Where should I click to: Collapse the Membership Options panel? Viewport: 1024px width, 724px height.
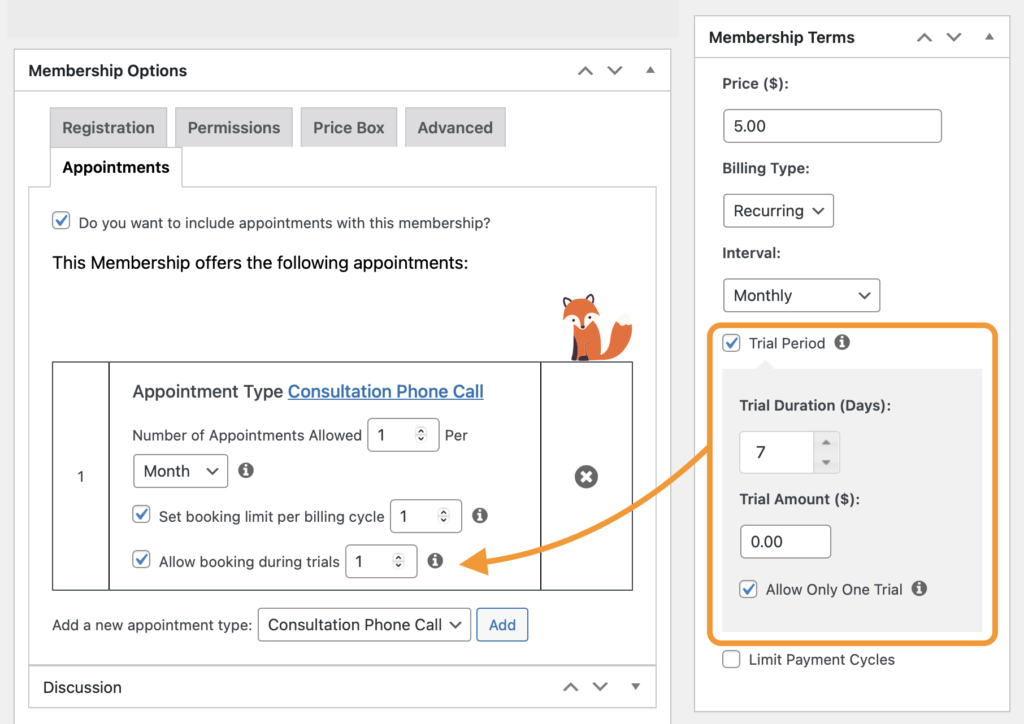point(650,70)
